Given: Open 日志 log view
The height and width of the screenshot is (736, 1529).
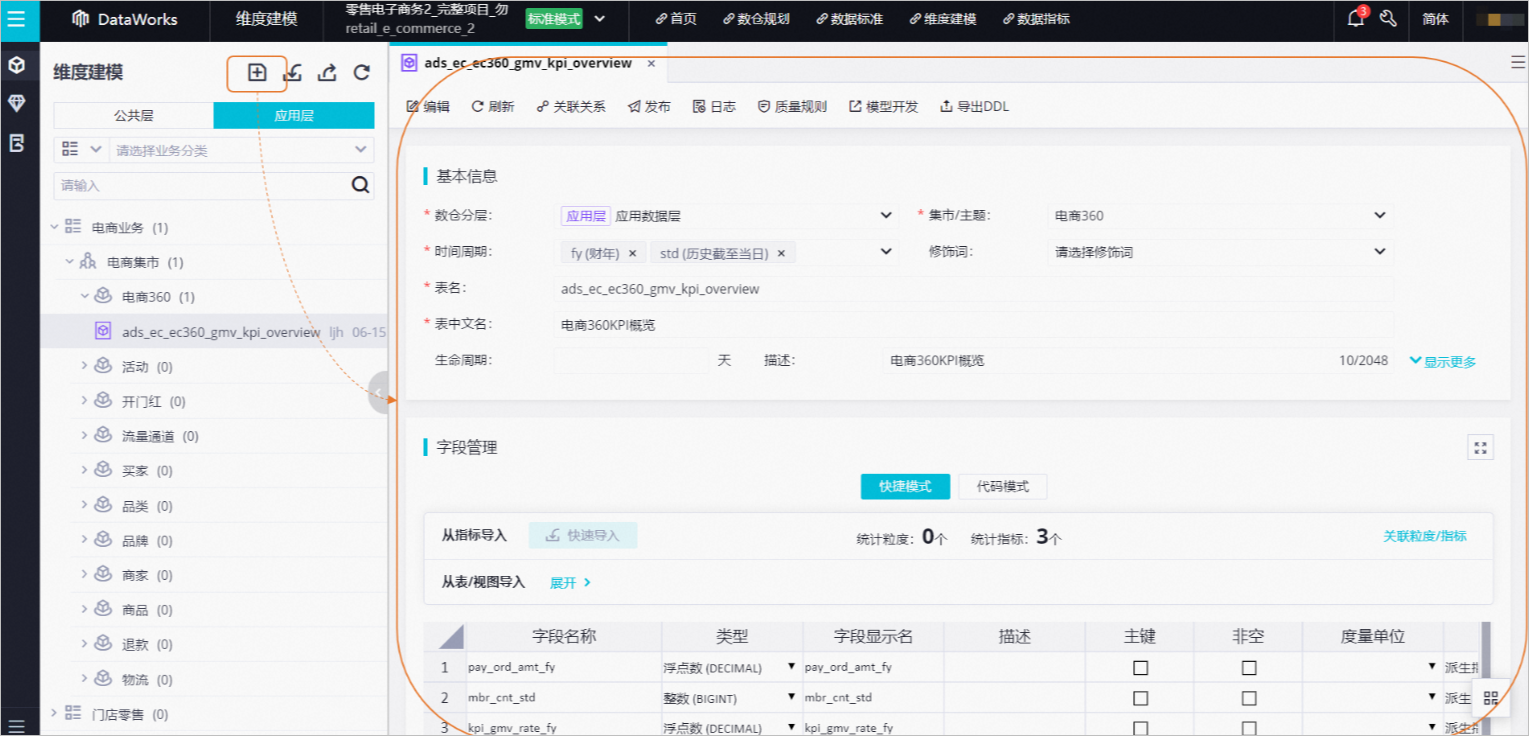Looking at the screenshot, I should point(714,106).
